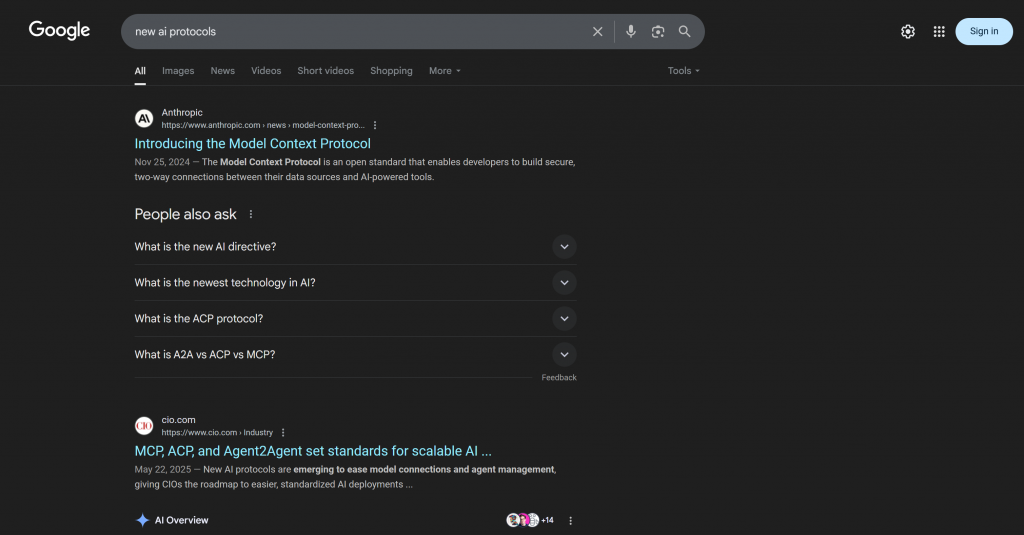Open the Tools dropdown
Screen dimensions: 1024x535
pyautogui.click(x=683, y=71)
